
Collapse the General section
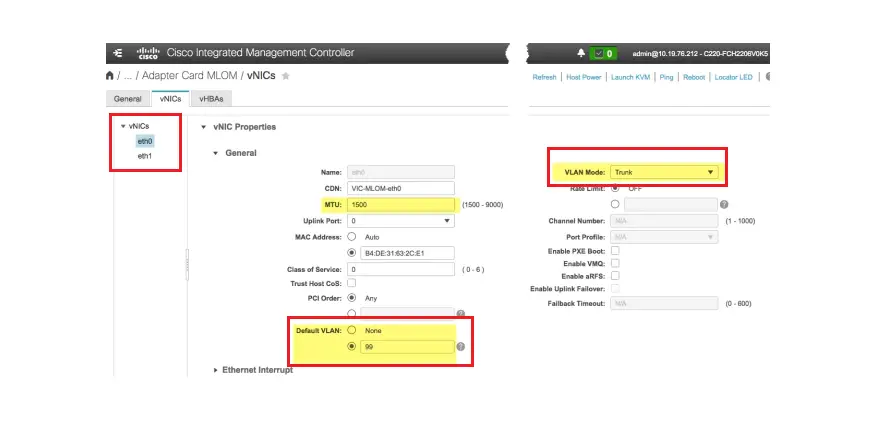coord(216,153)
